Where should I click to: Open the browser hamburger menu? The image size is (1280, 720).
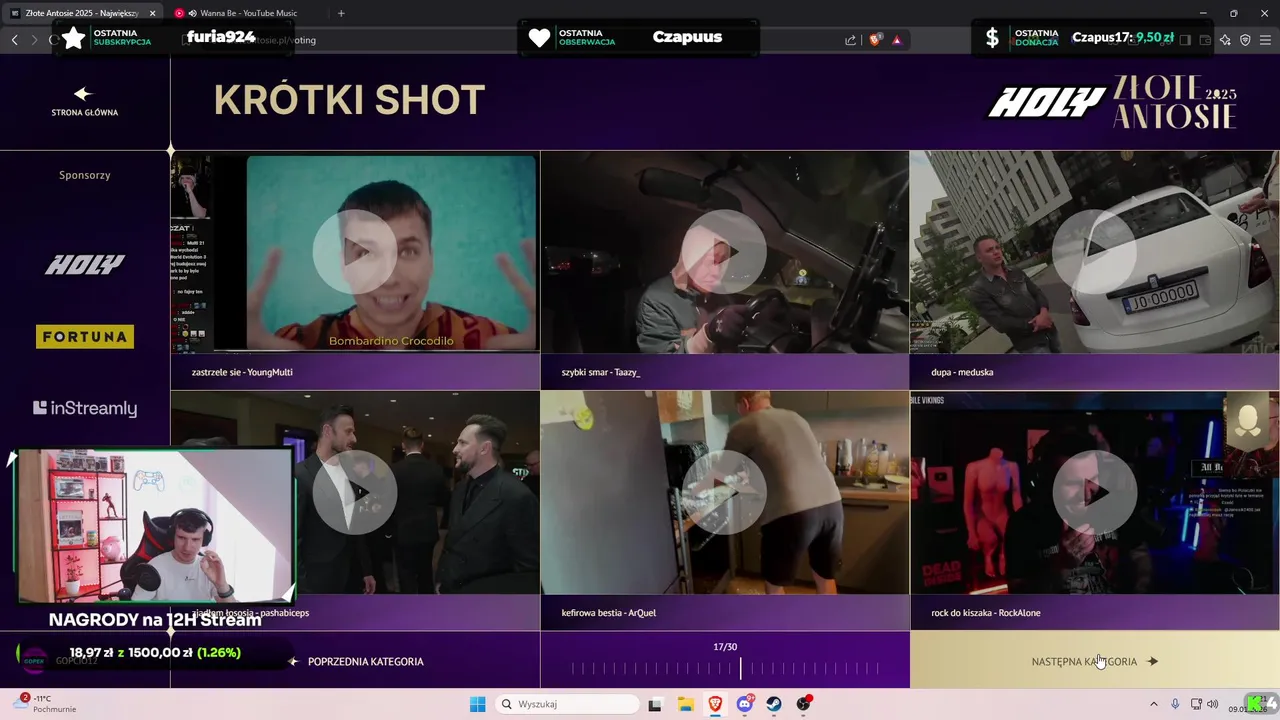click(1265, 40)
